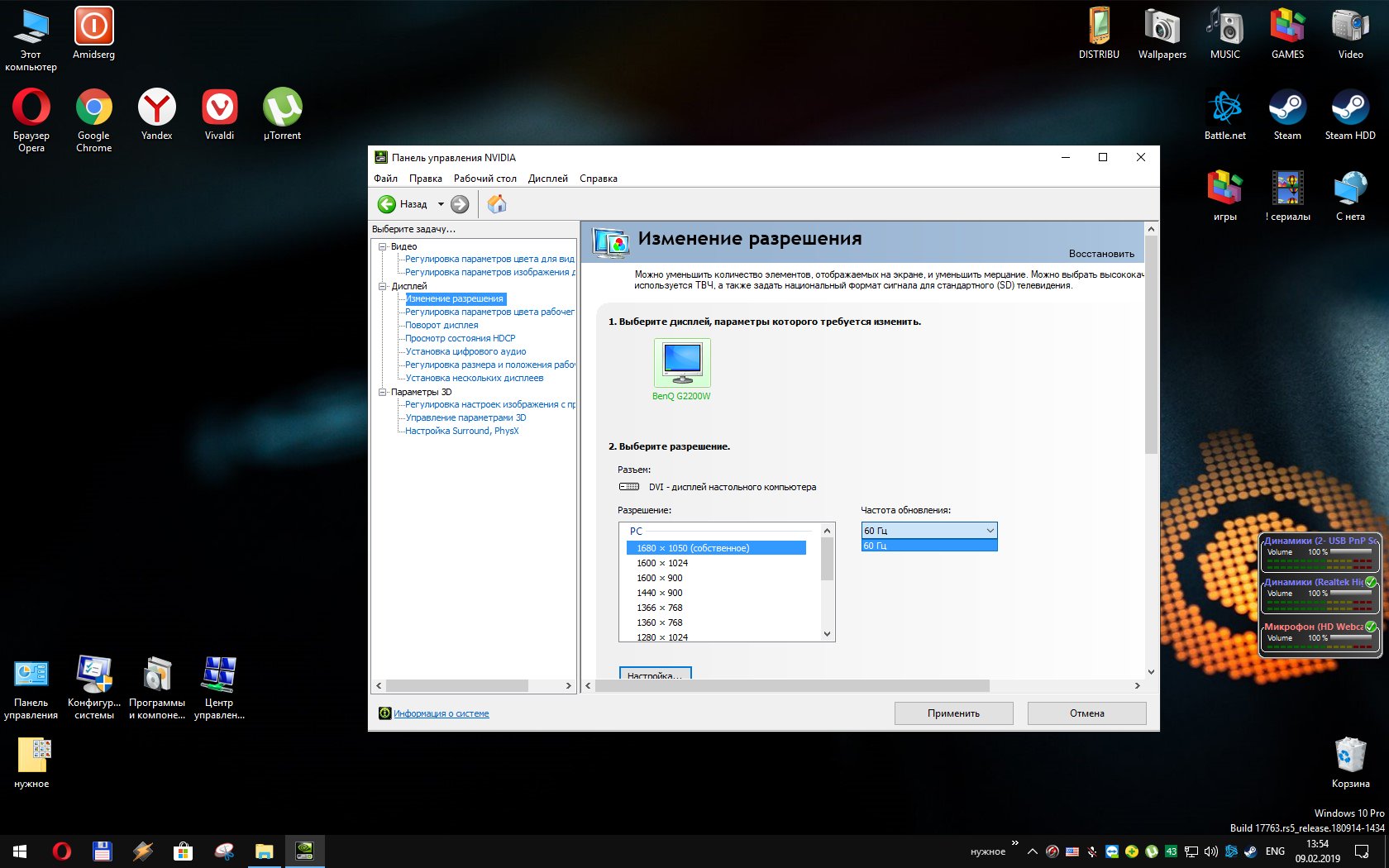1389x868 pixels.
Task: Click Применить button
Action: pos(954,713)
